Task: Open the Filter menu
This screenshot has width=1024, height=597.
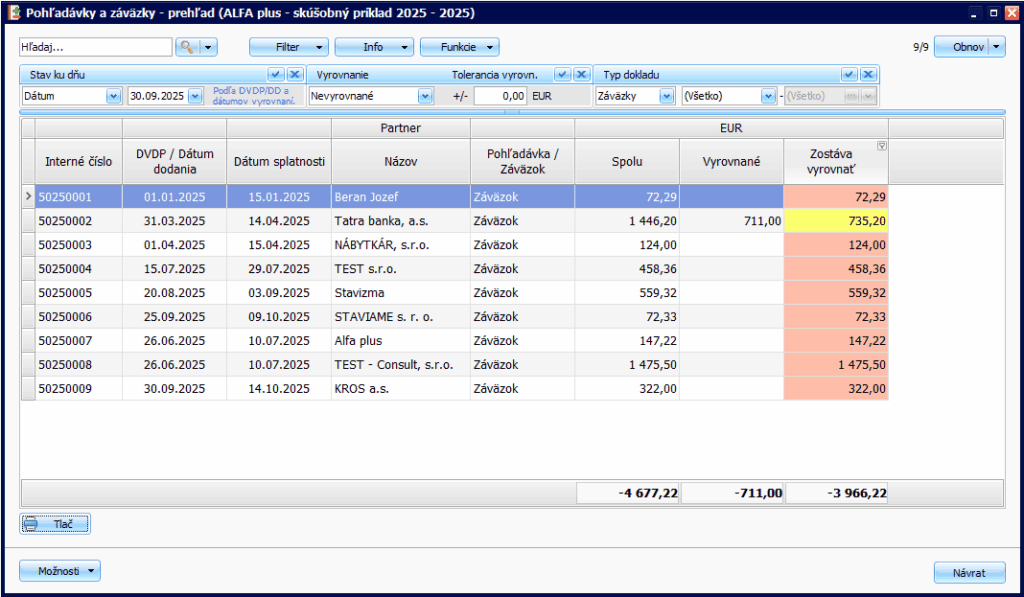Action: coord(288,47)
